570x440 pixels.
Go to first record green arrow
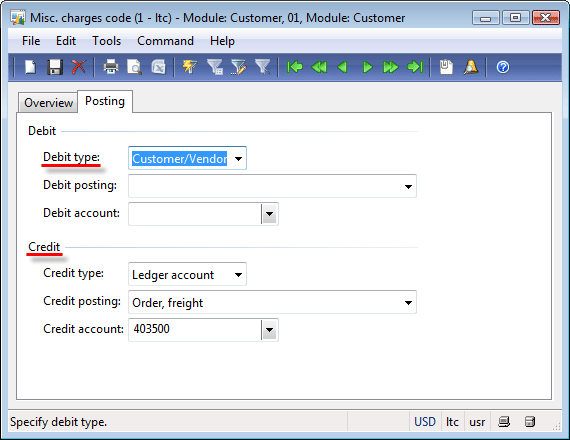295,67
